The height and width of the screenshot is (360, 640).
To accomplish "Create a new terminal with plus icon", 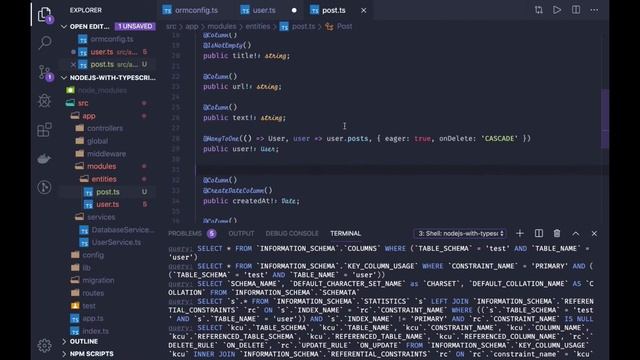I will pyautogui.click(x=520, y=233).
